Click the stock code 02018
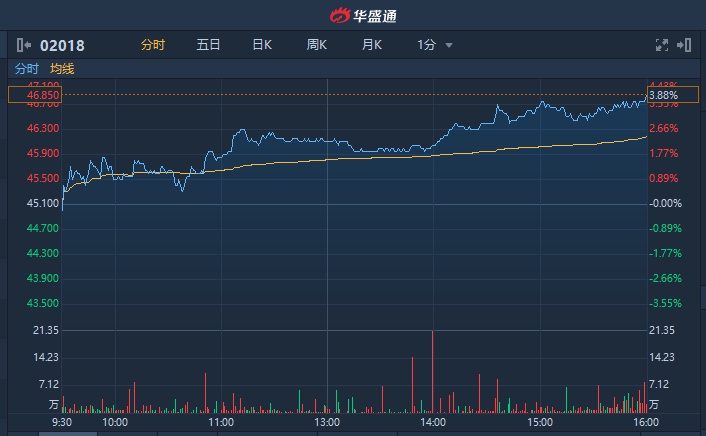The image size is (706, 436). [x=62, y=45]
